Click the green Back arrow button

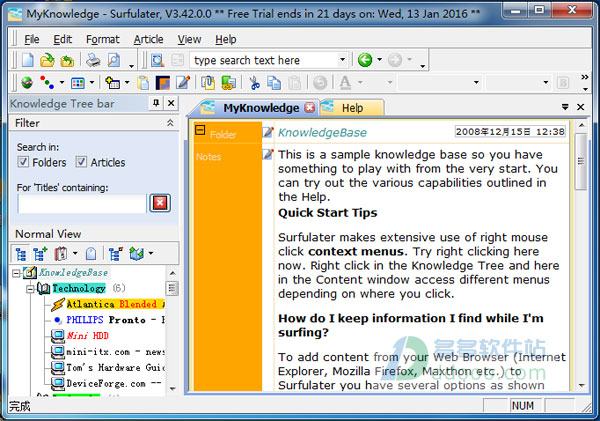point(365,60)
